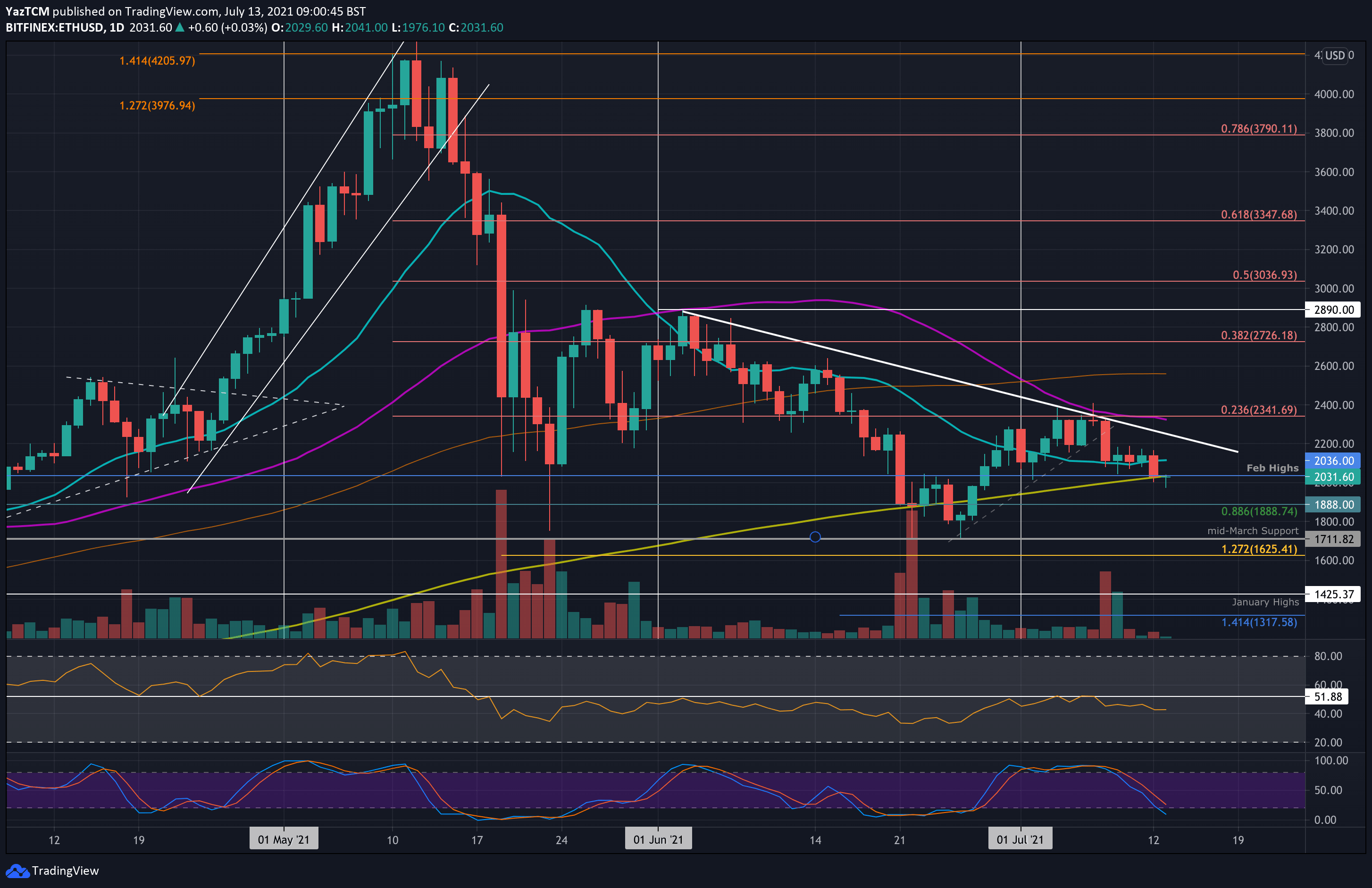
Task: Click the 19 date tick in April
Action: tap(138, 839)
